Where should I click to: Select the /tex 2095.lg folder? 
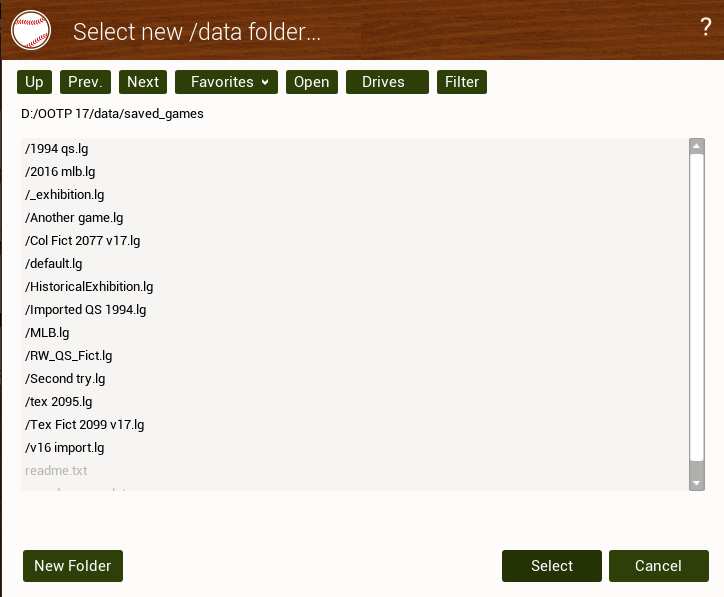tap(355, 402)
